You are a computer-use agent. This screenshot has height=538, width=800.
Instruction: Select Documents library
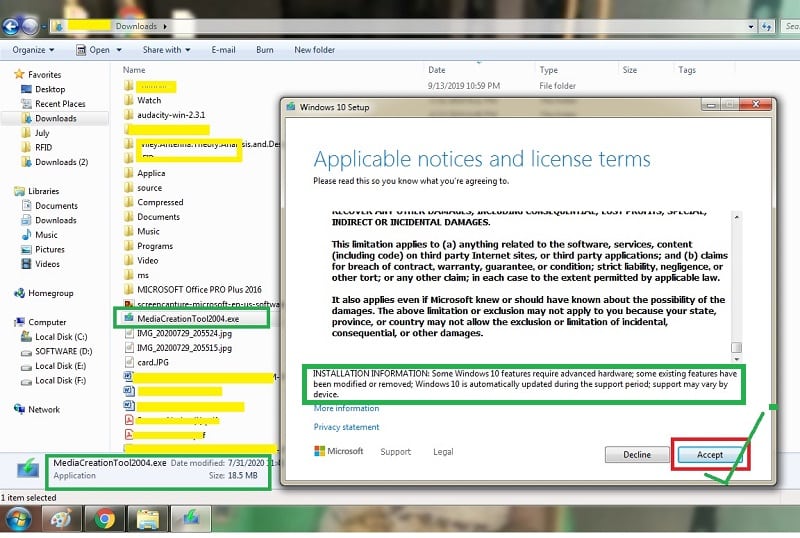tap(56, 206)
